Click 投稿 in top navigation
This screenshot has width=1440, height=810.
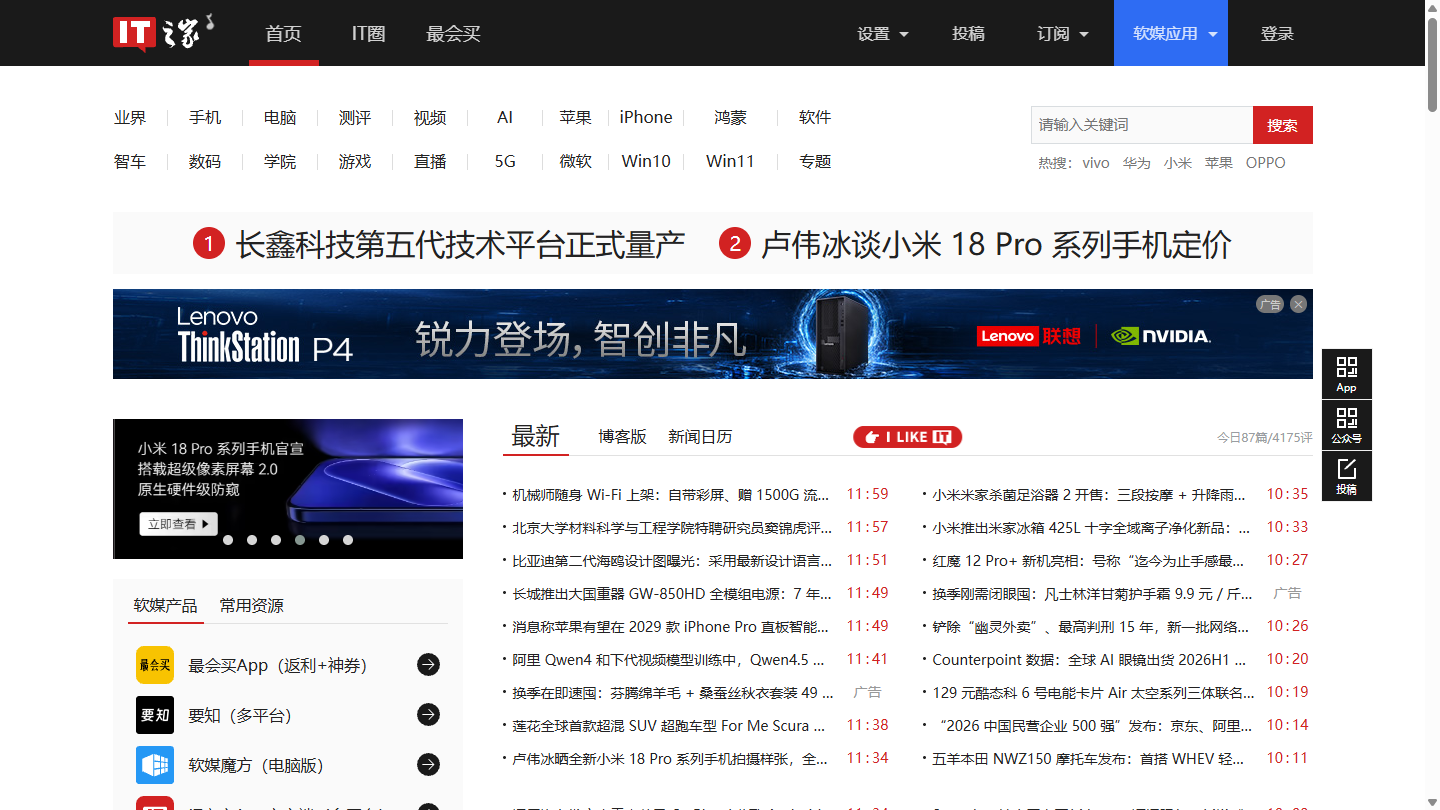coord(968,33)
